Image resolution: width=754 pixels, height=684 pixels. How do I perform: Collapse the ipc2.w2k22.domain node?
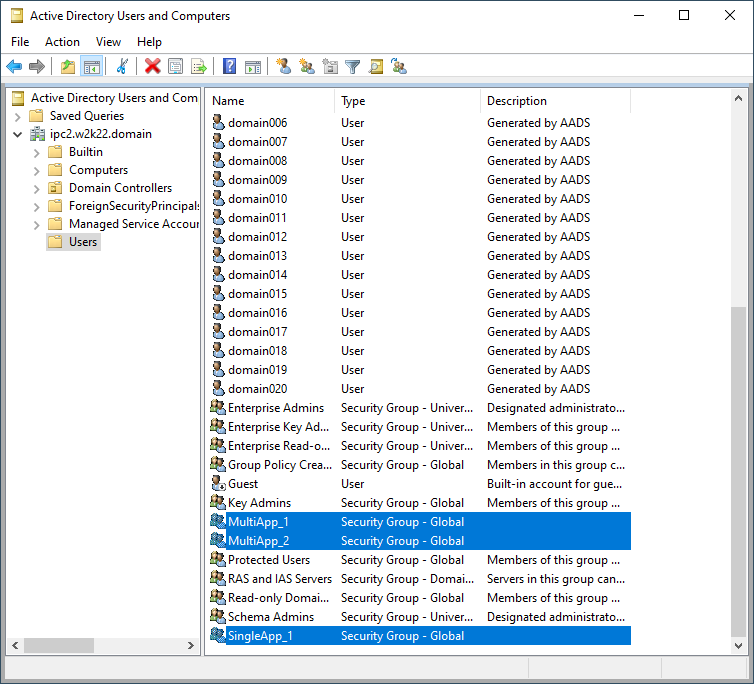(x=18, y=134)
